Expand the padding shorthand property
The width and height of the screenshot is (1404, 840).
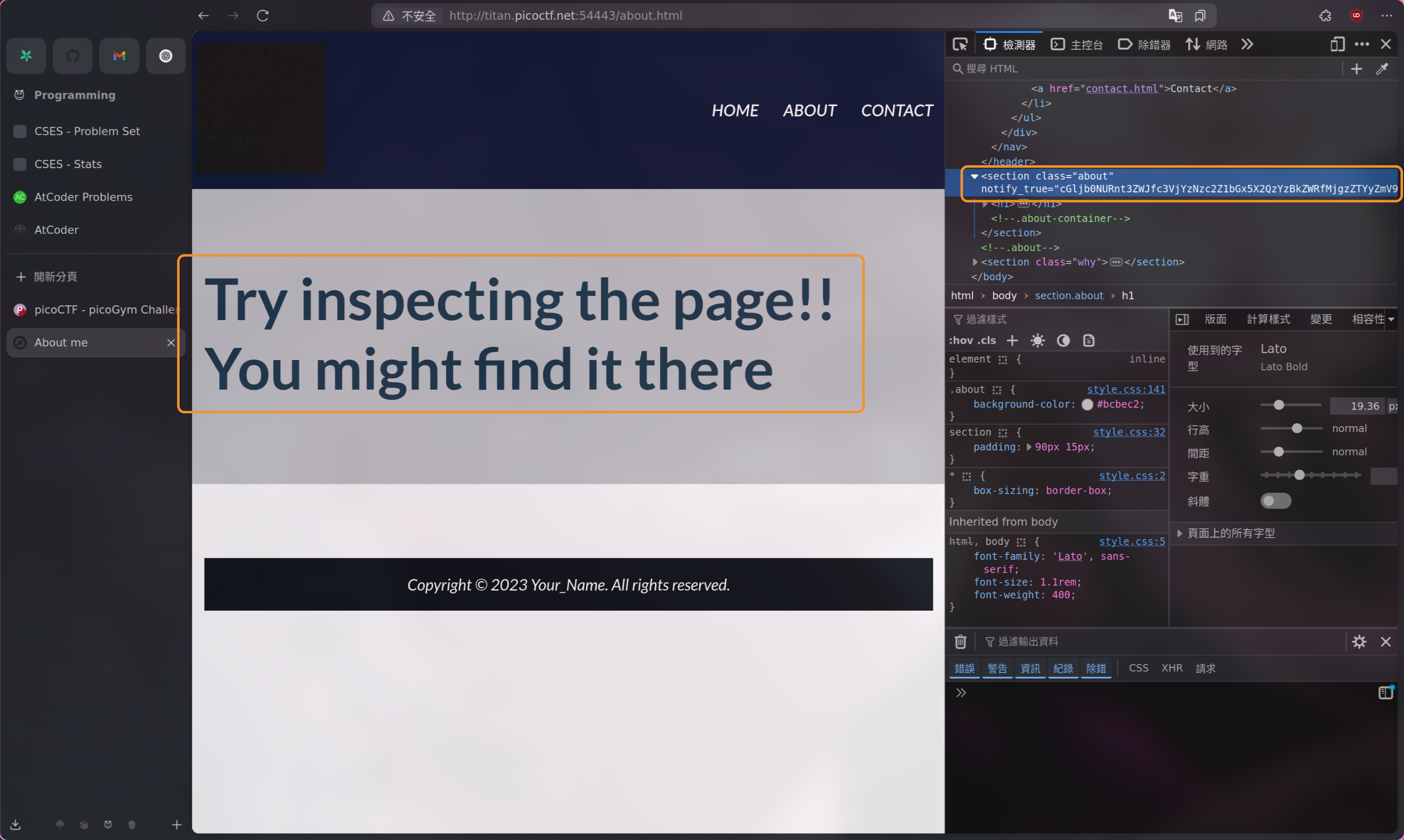coord(1029,446)
